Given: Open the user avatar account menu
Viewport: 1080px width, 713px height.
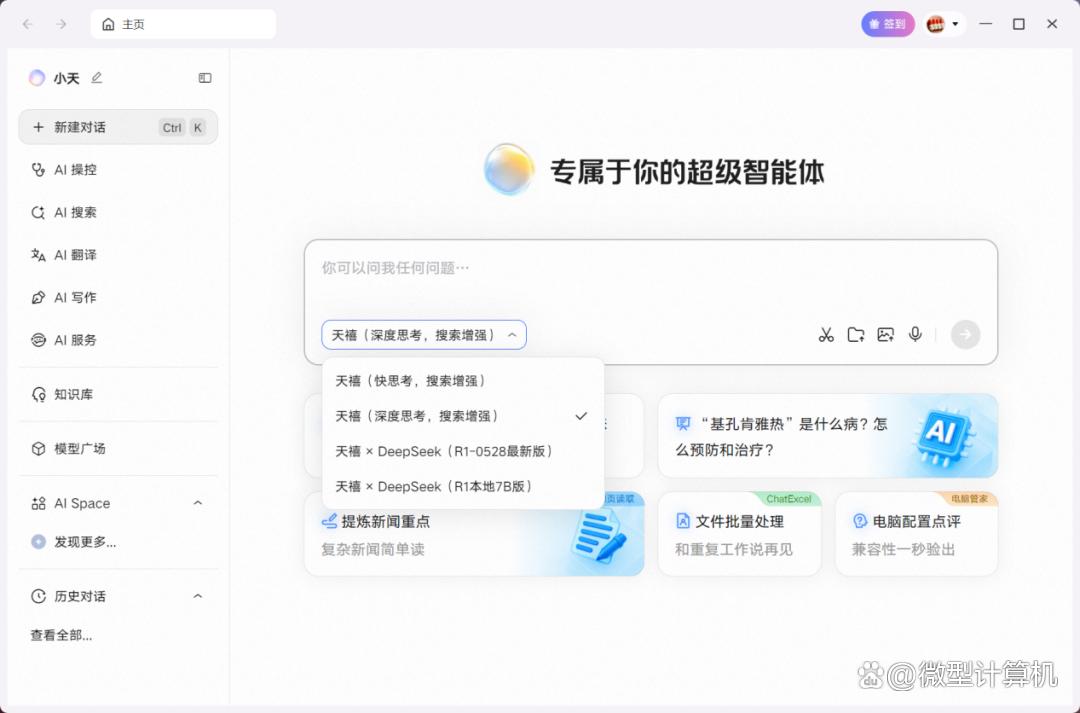Looking at the screenshot, I should point(943,24).
